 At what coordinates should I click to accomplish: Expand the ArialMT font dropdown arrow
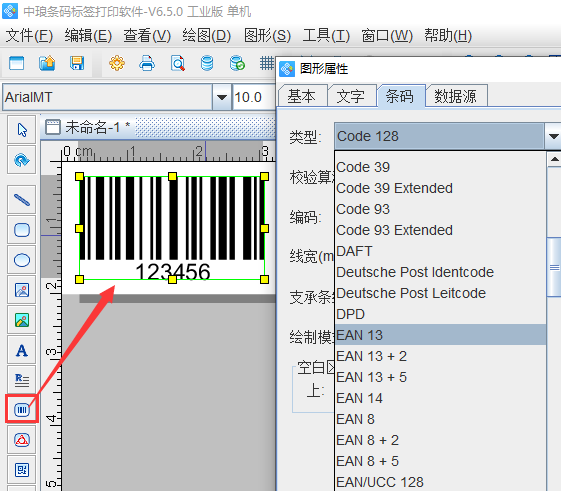(x=222, y=97)
